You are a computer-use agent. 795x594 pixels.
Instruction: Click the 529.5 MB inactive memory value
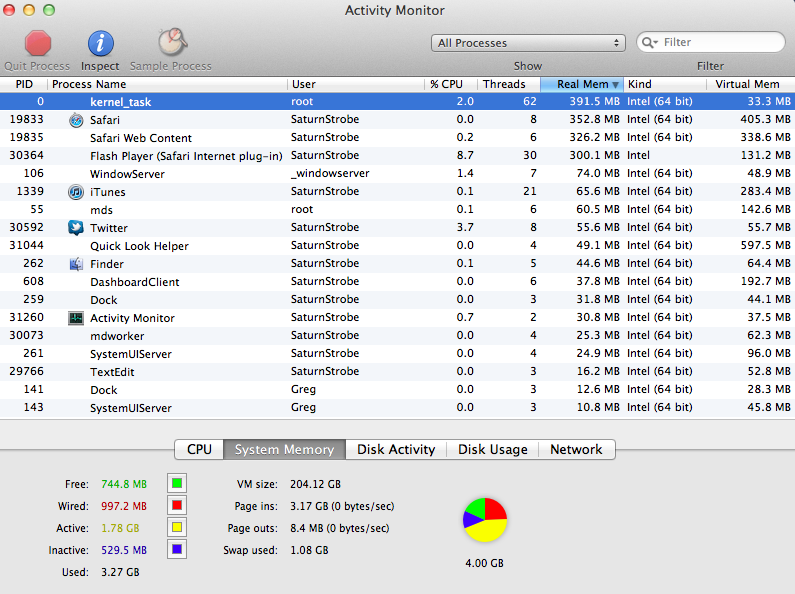pos(124,550)
